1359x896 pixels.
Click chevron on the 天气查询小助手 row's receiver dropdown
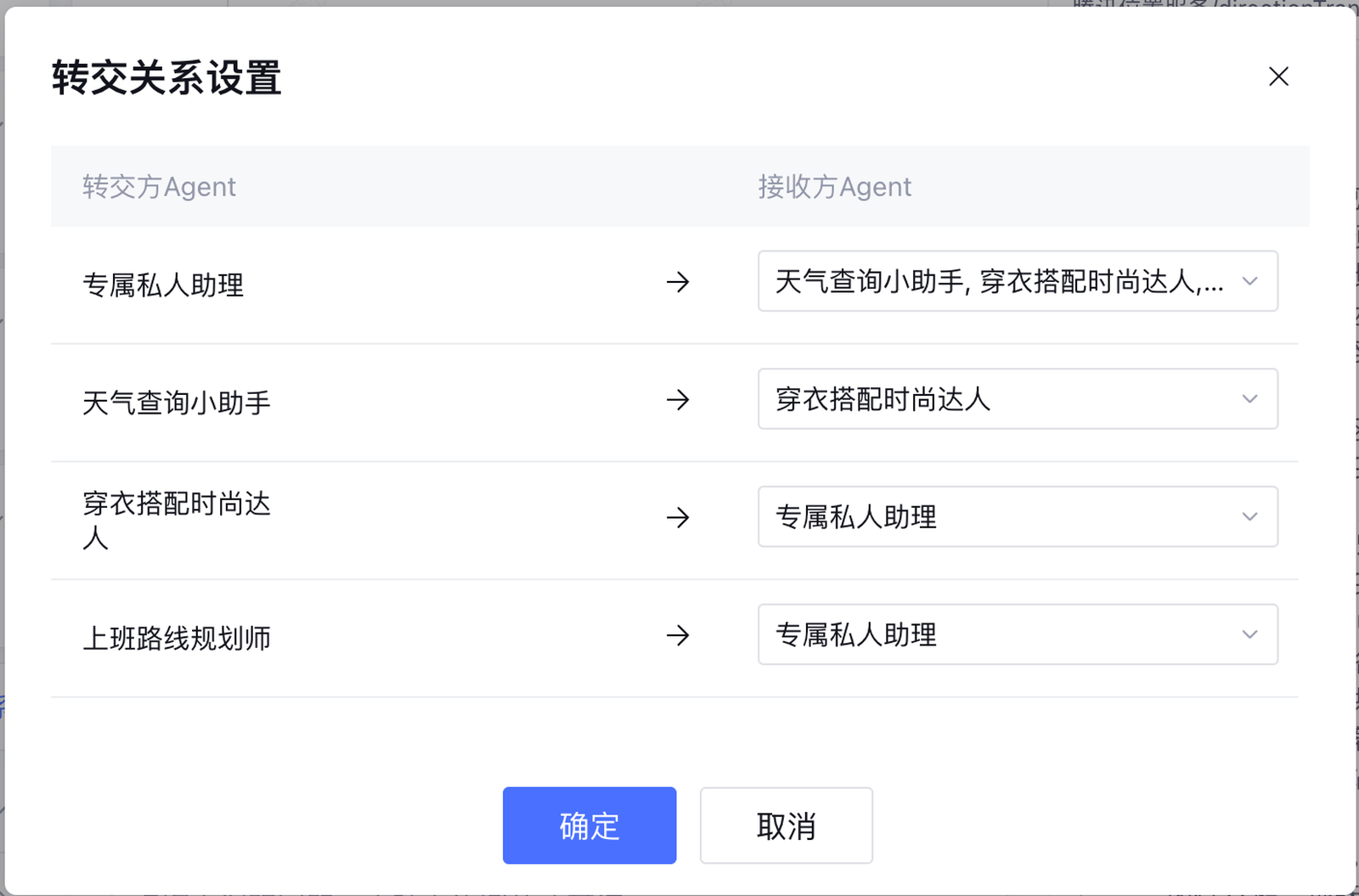point(1249,399)
